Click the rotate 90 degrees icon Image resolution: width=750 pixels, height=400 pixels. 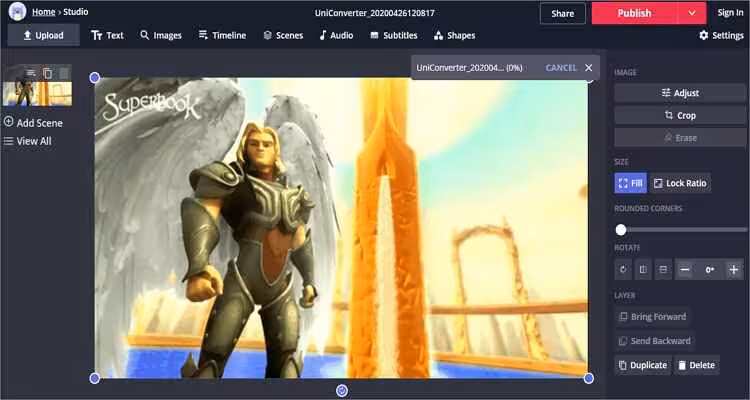(x=623, y=270)
